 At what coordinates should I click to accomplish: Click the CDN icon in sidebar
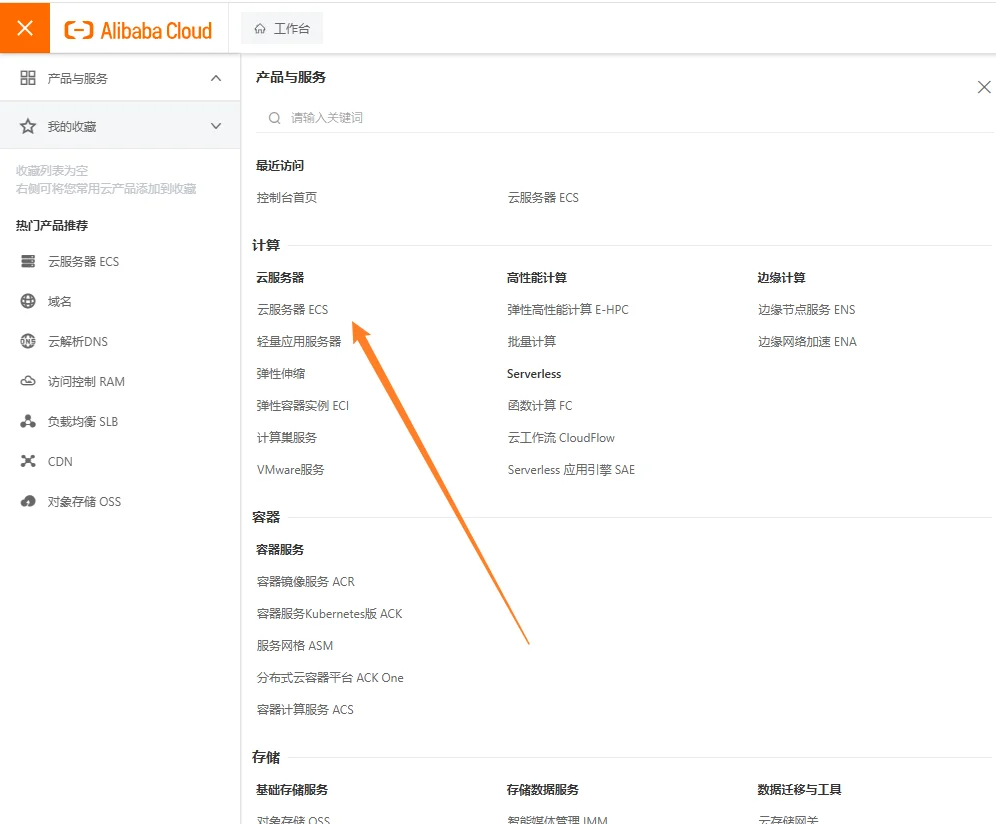click(28, 461)
